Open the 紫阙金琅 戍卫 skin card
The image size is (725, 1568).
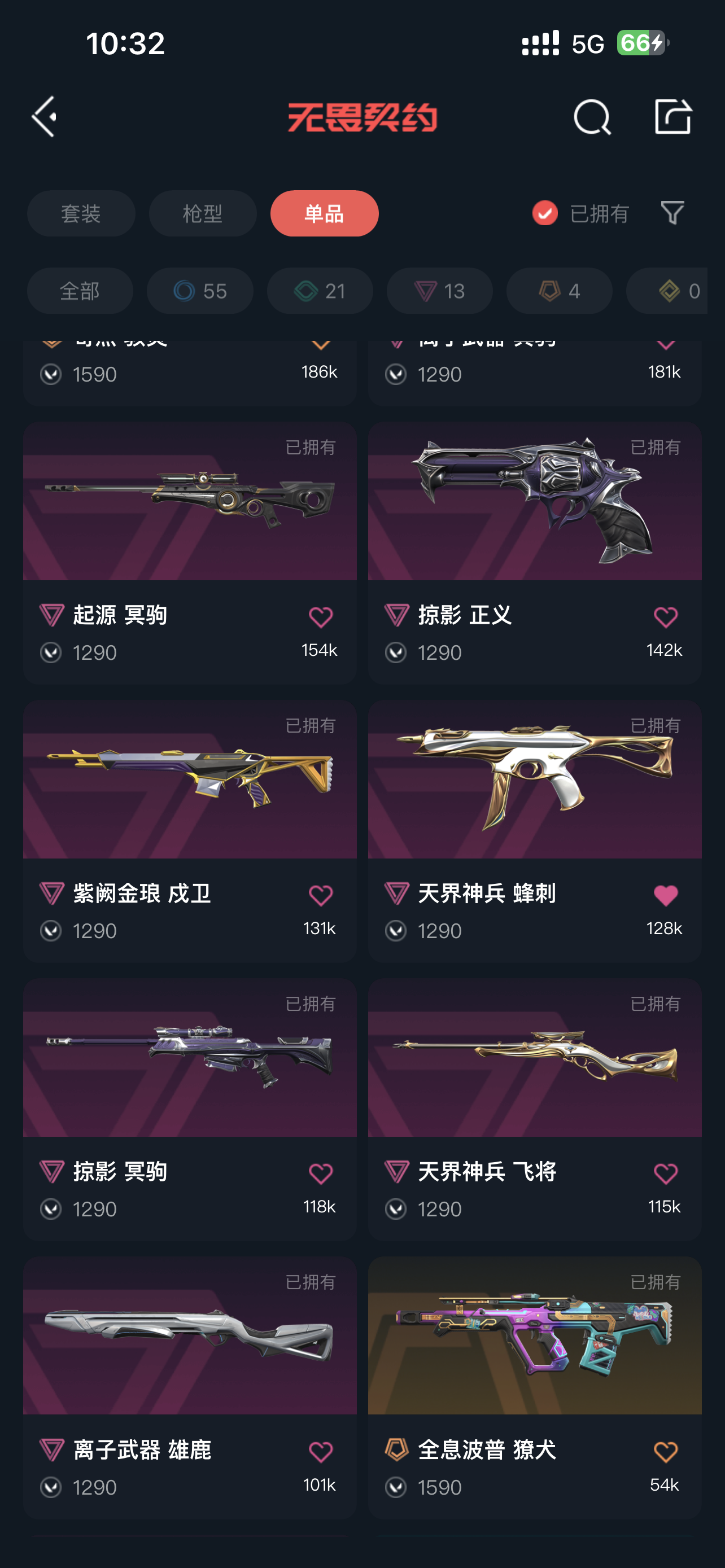pyautogui.click(x=190, y=831)
